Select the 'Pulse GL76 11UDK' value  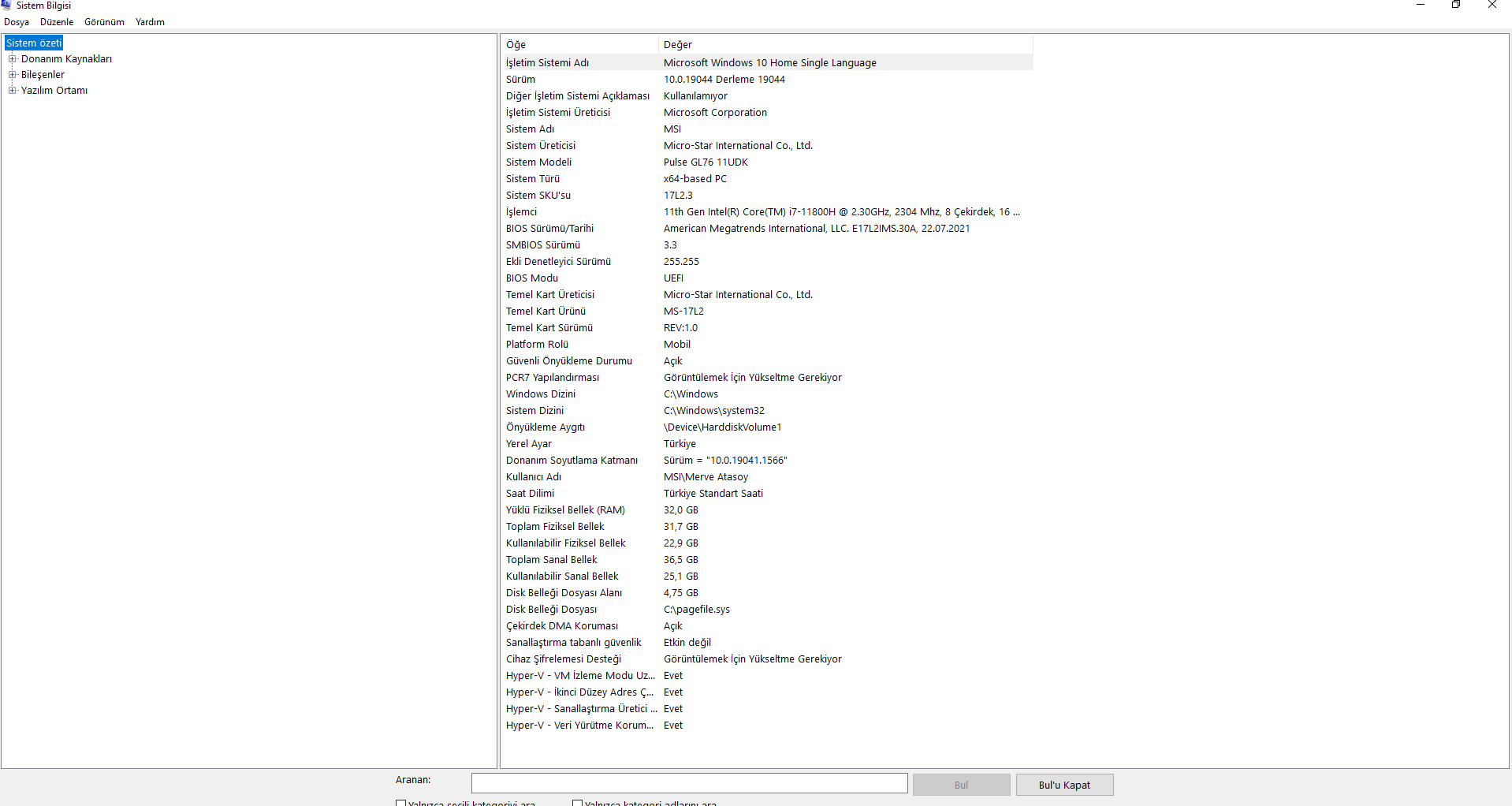pos(706,162)
